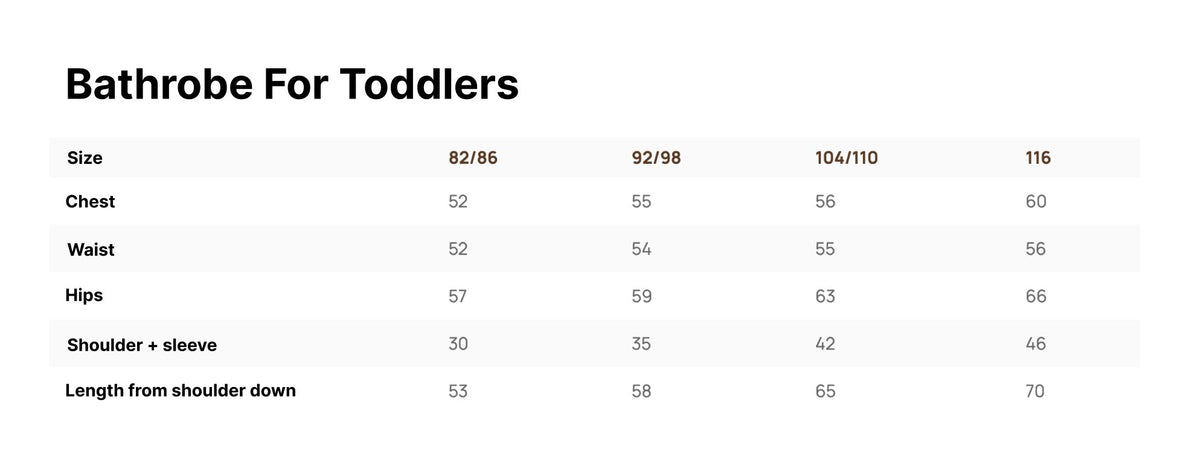
Task: Select the Hips value for size 104/110
Action: [x=825, y=297]
